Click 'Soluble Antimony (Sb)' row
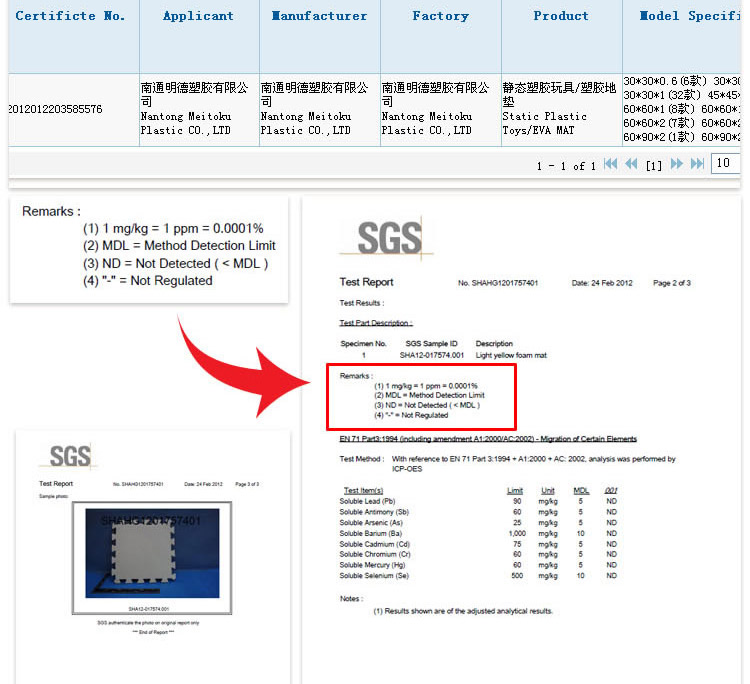 [478, 512]
